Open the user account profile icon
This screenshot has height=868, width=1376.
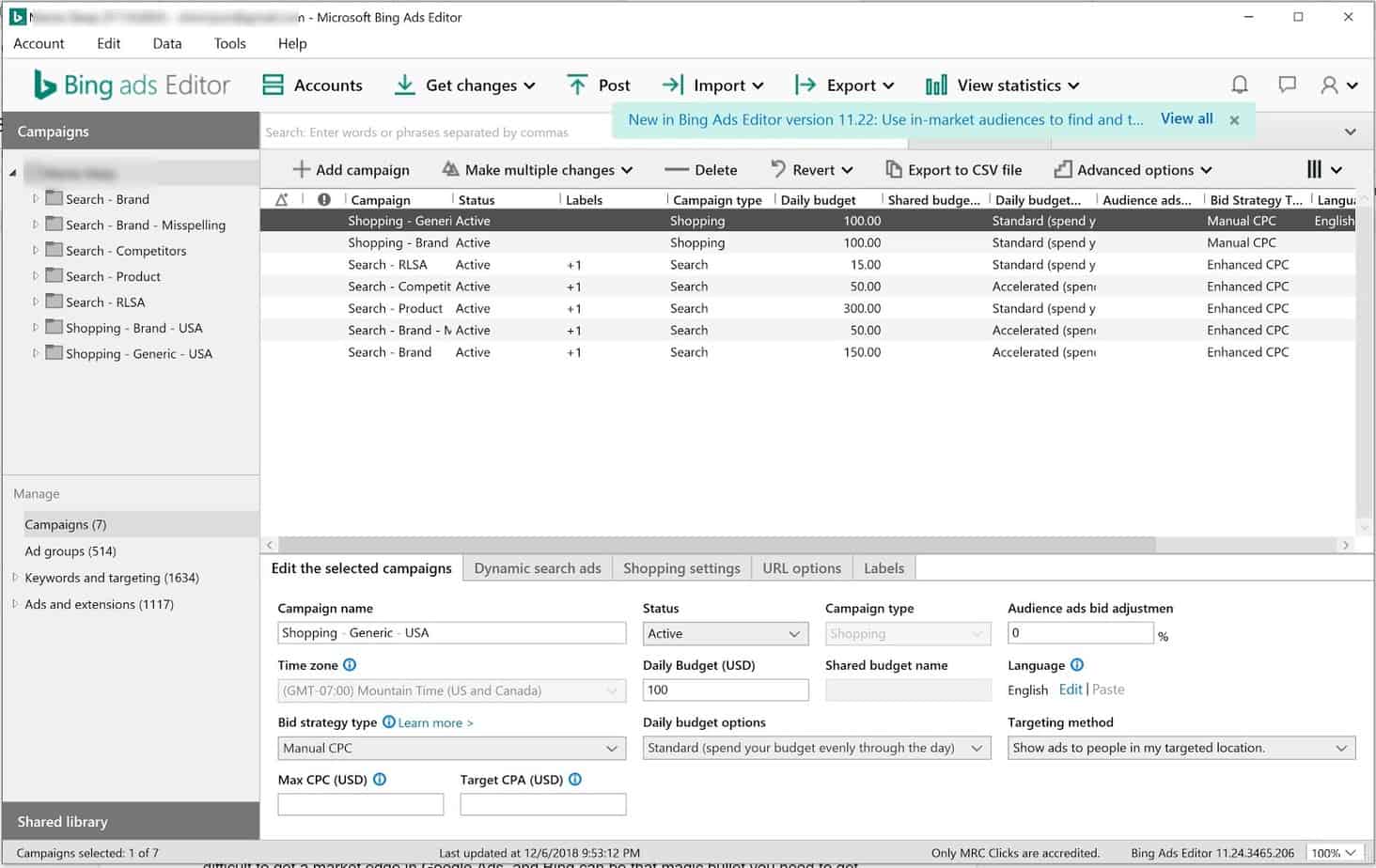click(1329, 85)
